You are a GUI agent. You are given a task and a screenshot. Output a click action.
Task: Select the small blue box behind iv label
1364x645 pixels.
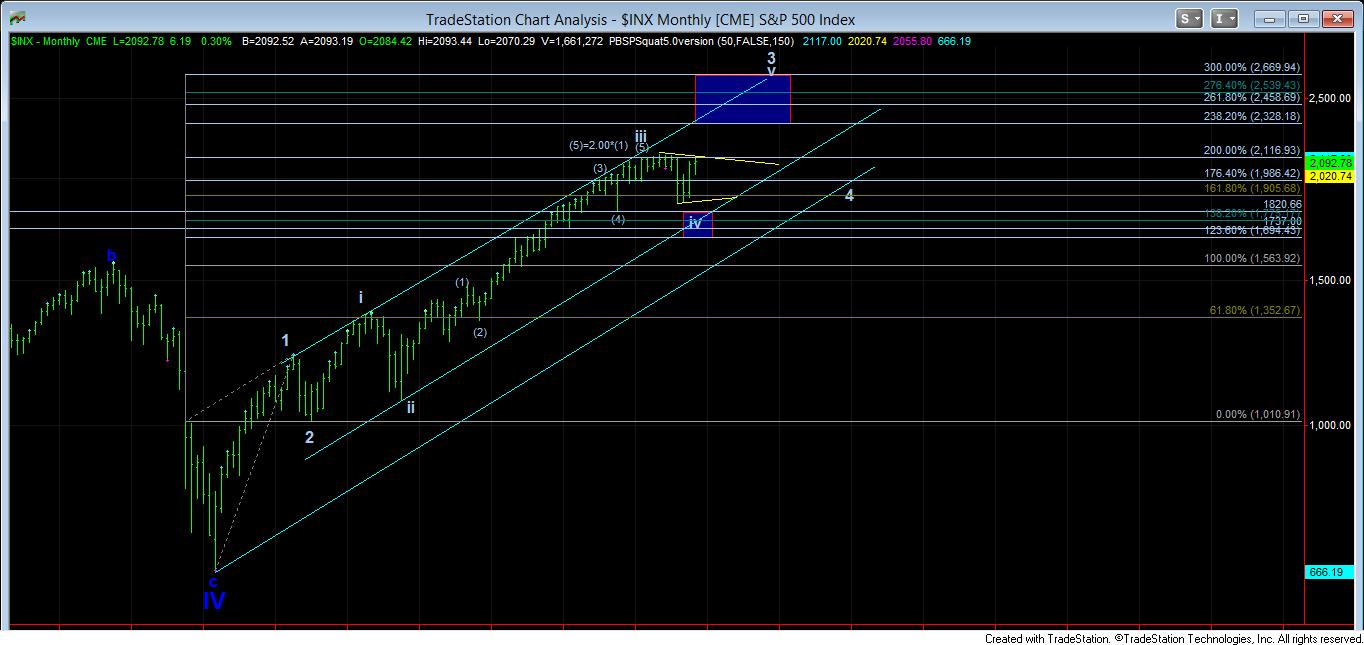pos(698,224)
